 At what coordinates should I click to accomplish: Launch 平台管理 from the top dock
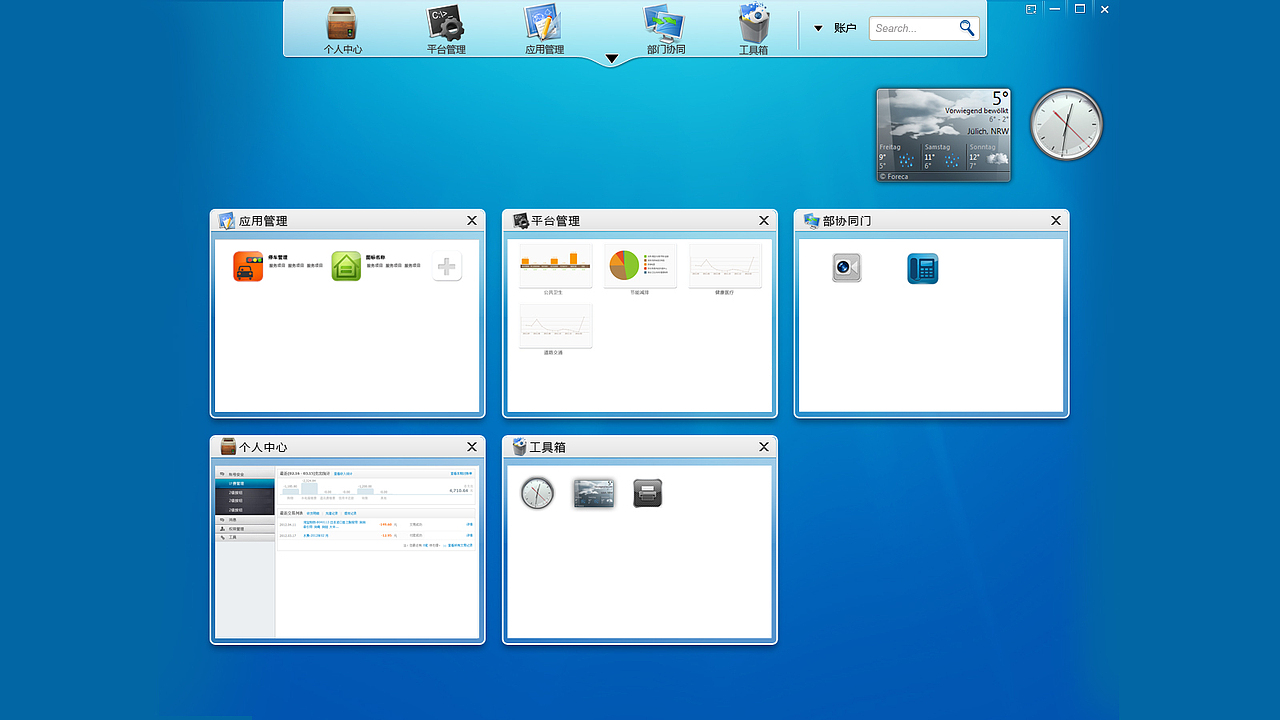click(446, 28)
